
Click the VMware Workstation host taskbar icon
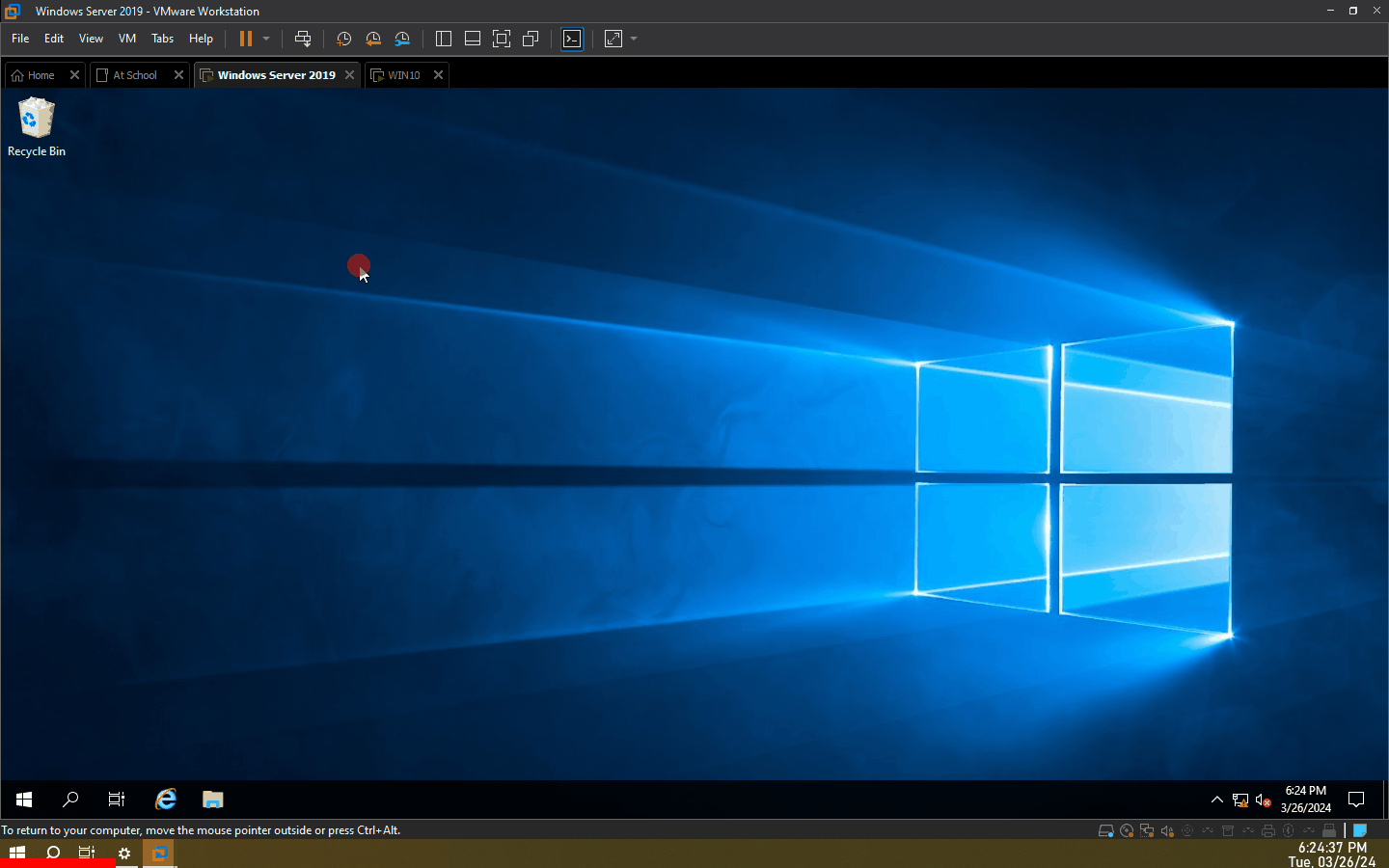point(160,853)
